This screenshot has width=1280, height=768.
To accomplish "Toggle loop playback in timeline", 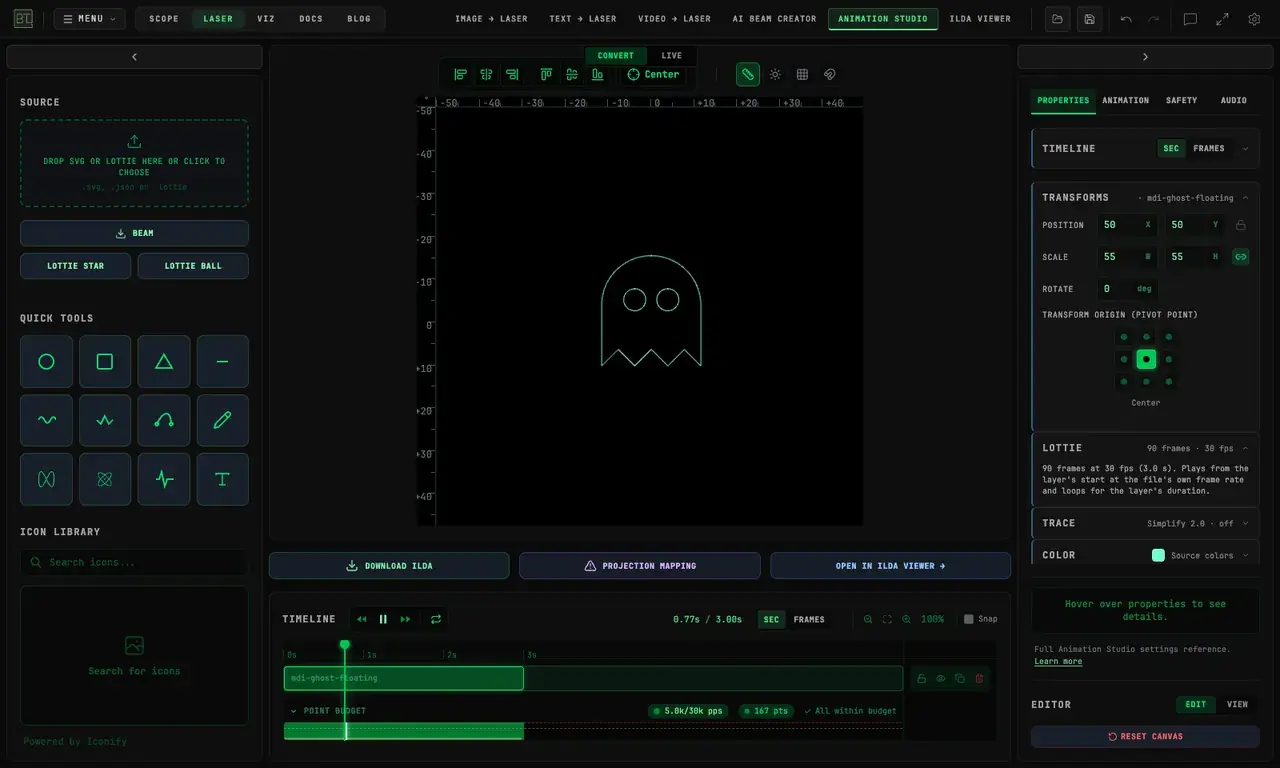I will point(436,619).
